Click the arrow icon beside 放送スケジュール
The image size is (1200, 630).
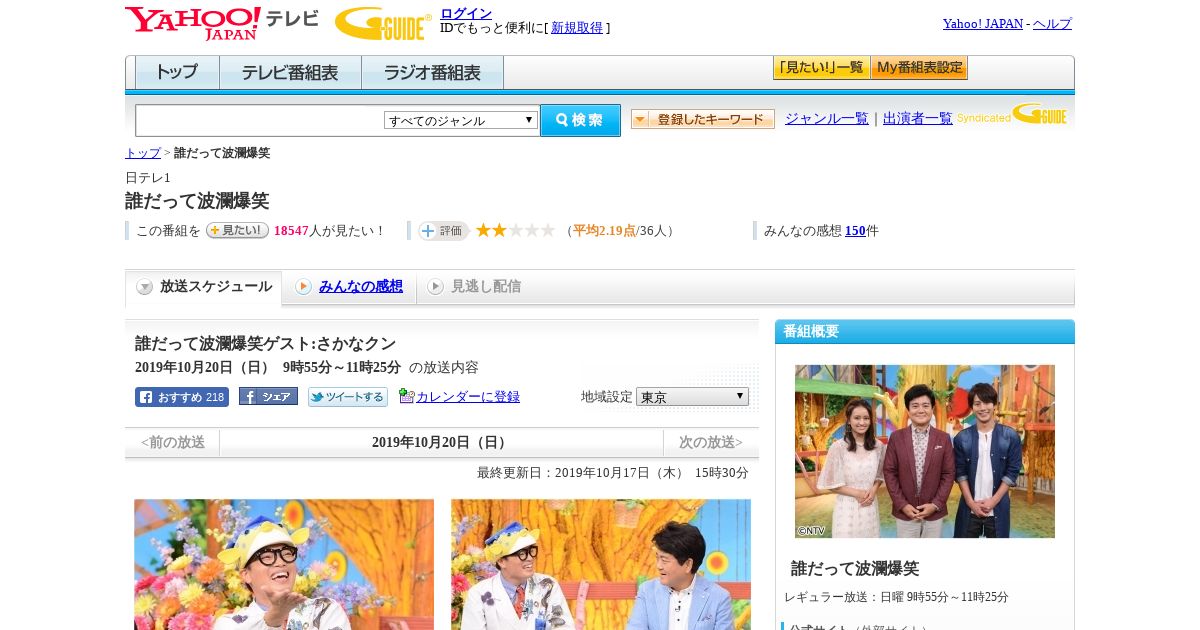(x=145, y=287)
